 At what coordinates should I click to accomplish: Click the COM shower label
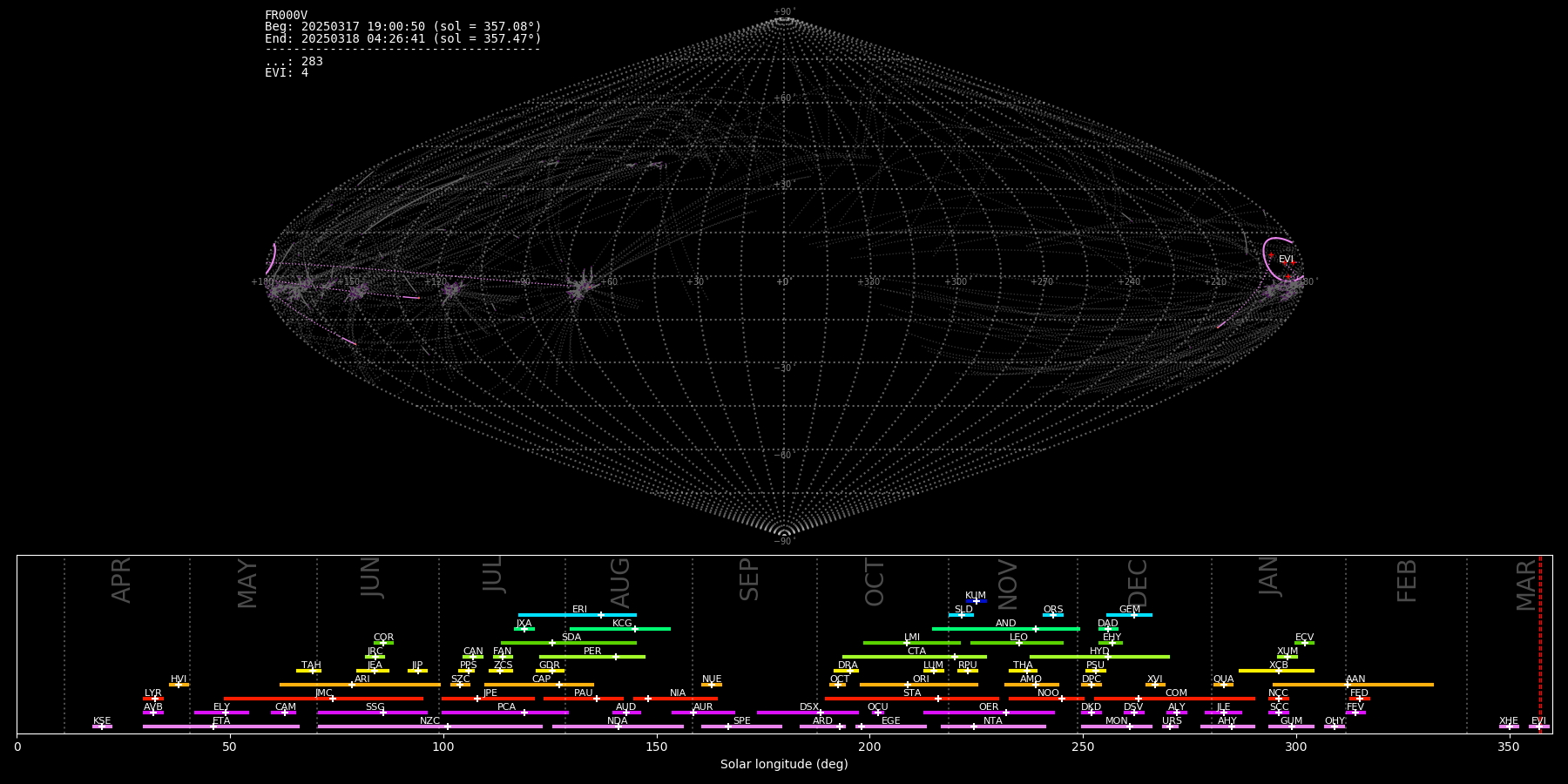(x=1176, y=693)
